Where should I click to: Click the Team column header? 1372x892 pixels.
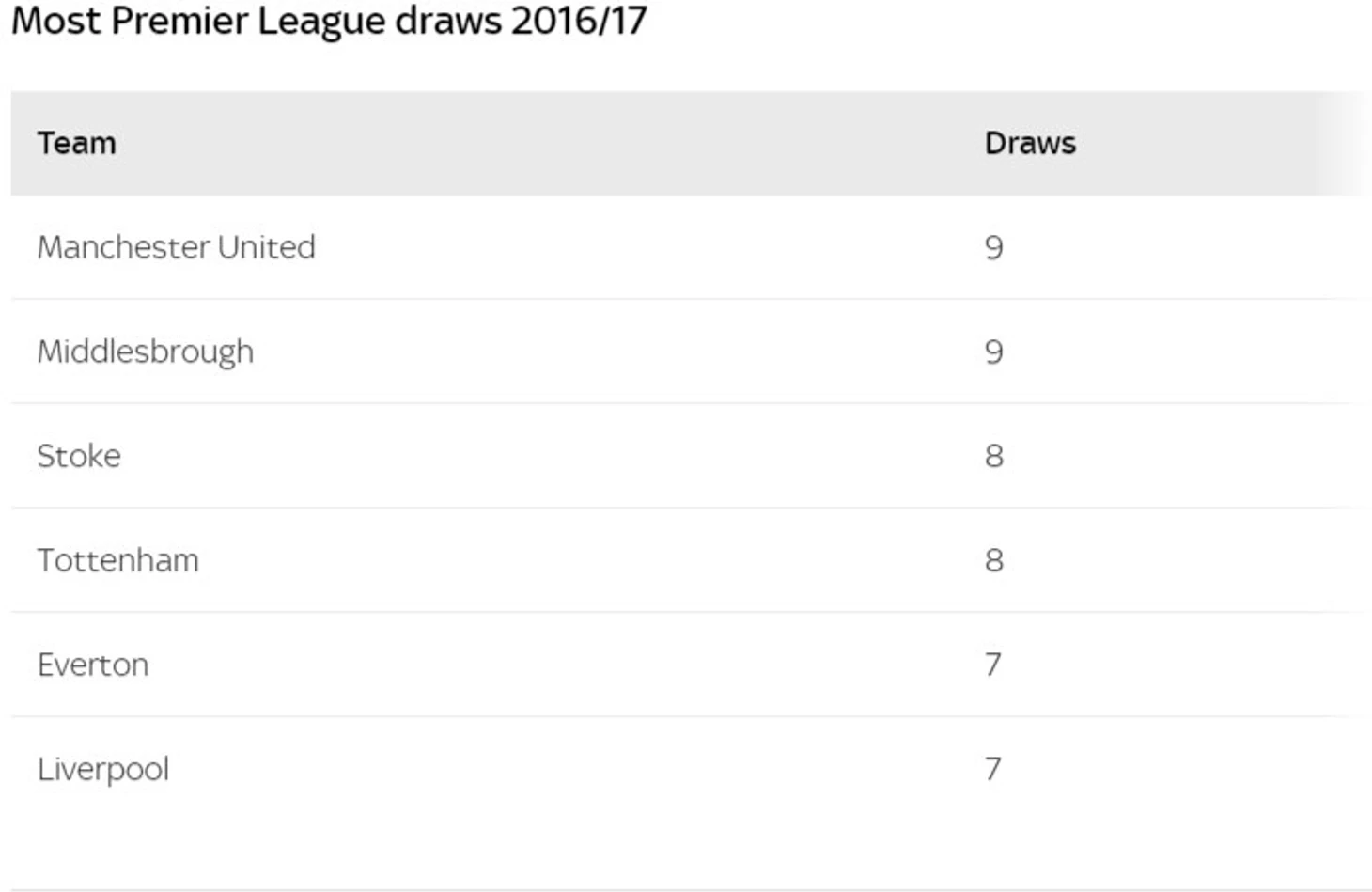(76, 143)
